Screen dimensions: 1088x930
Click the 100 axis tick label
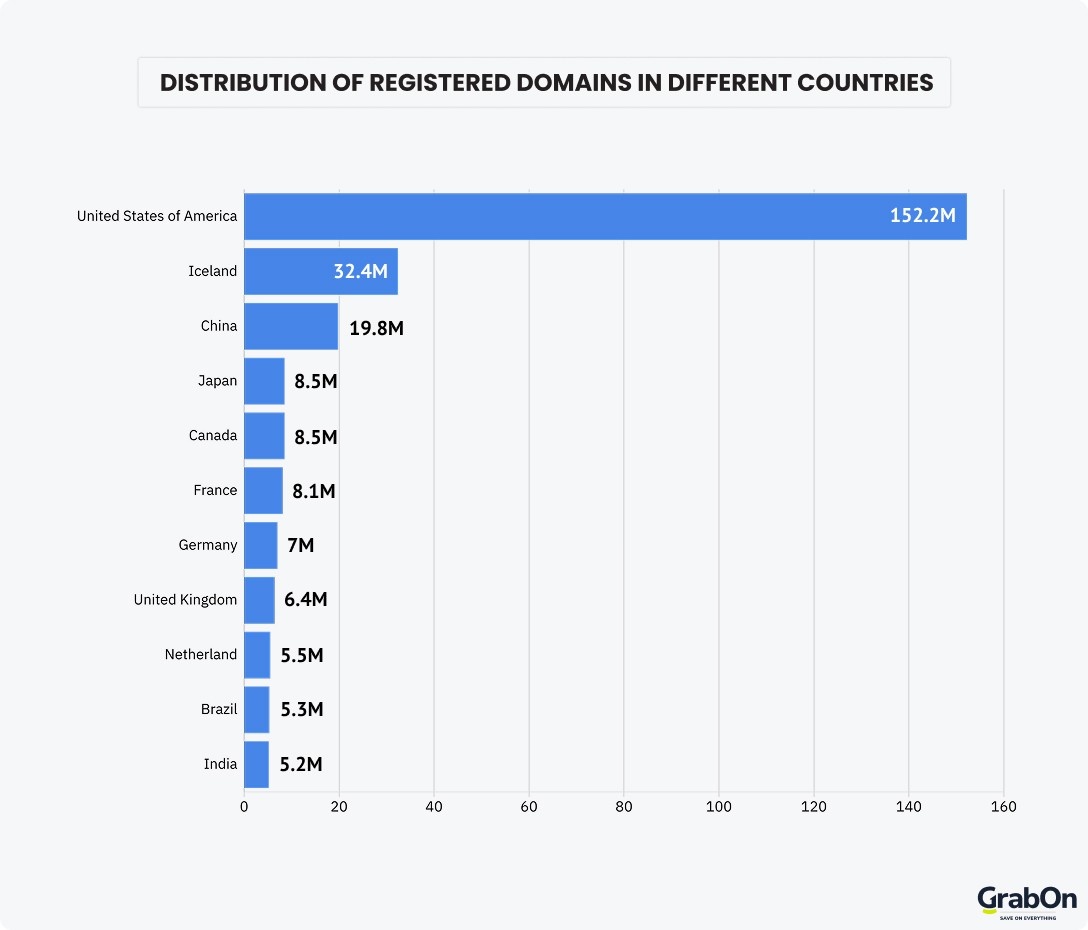point(719,806)
